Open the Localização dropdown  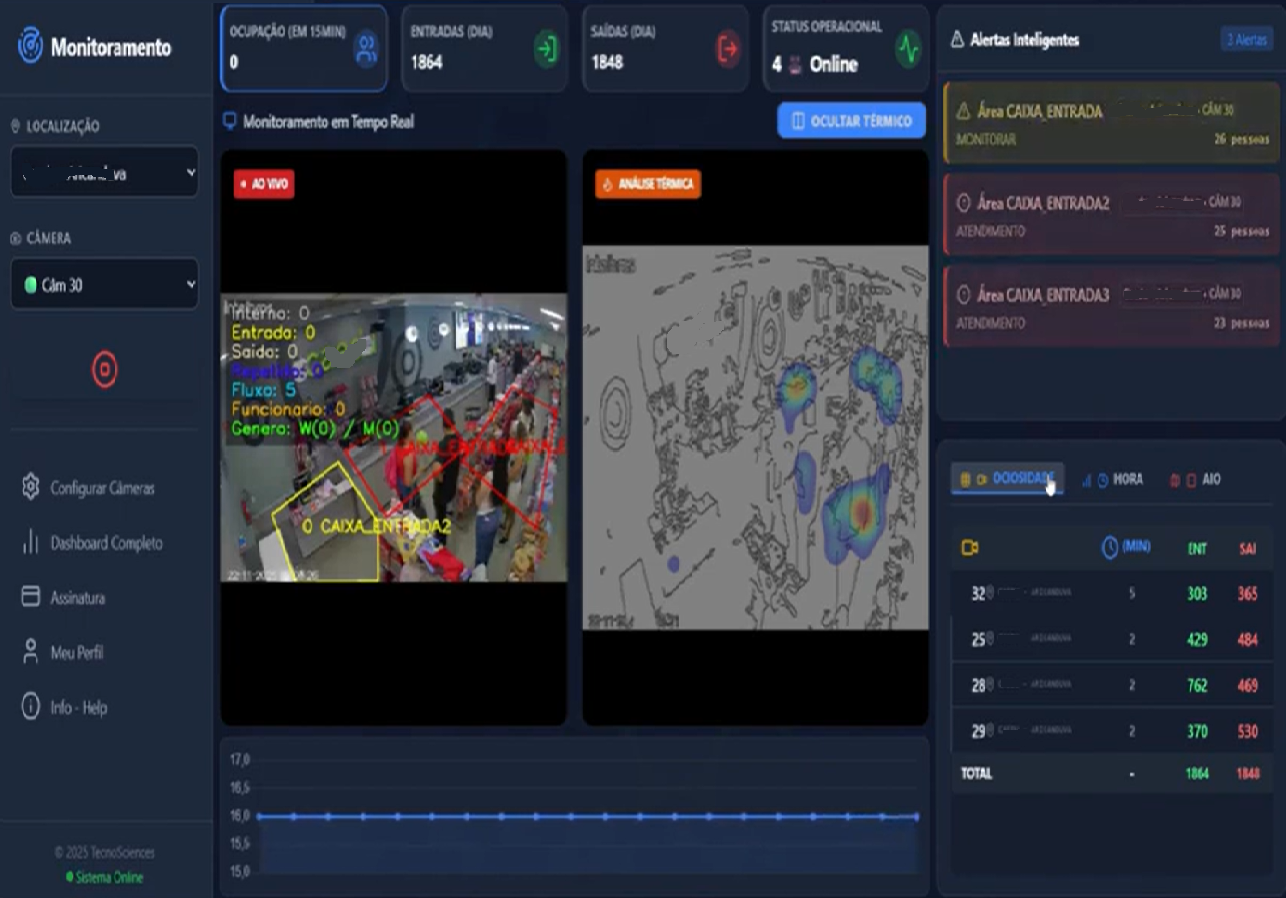pyautogui.click(x=105, y=173)
